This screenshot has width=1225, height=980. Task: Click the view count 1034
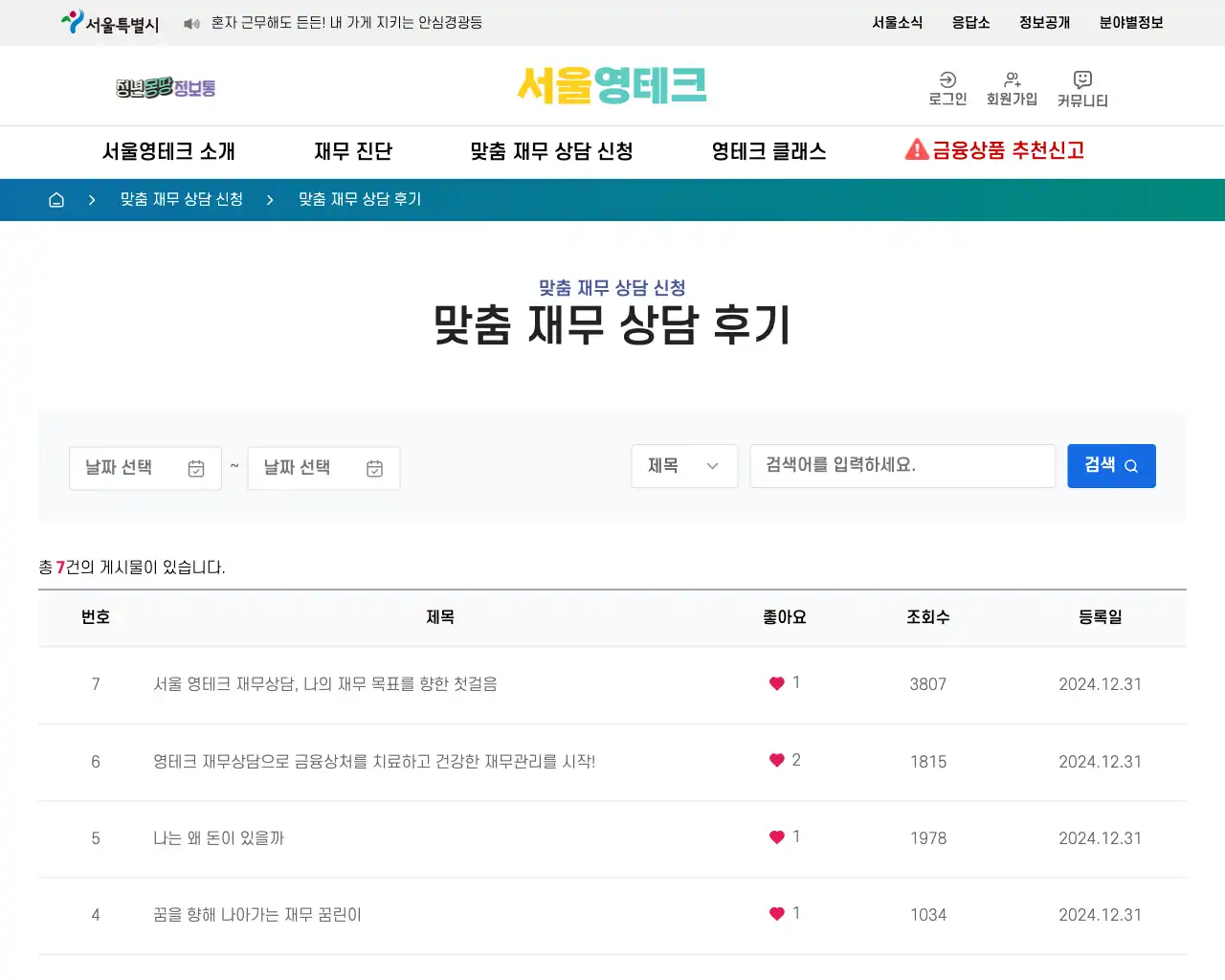pyautogui.click(x=928, y=915)
